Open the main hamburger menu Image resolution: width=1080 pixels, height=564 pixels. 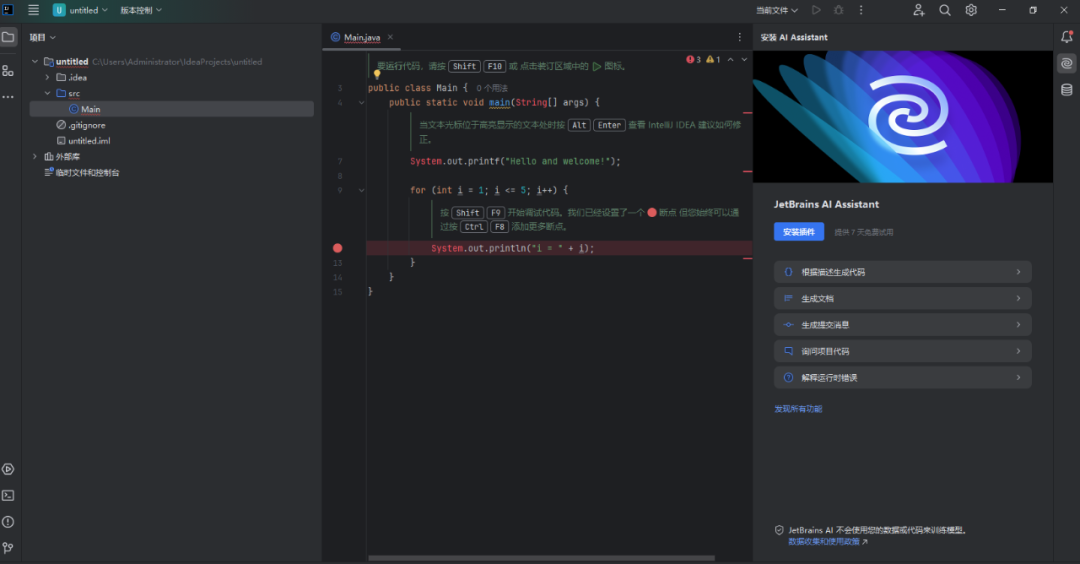pyautogui.click(x=33, y=10)
